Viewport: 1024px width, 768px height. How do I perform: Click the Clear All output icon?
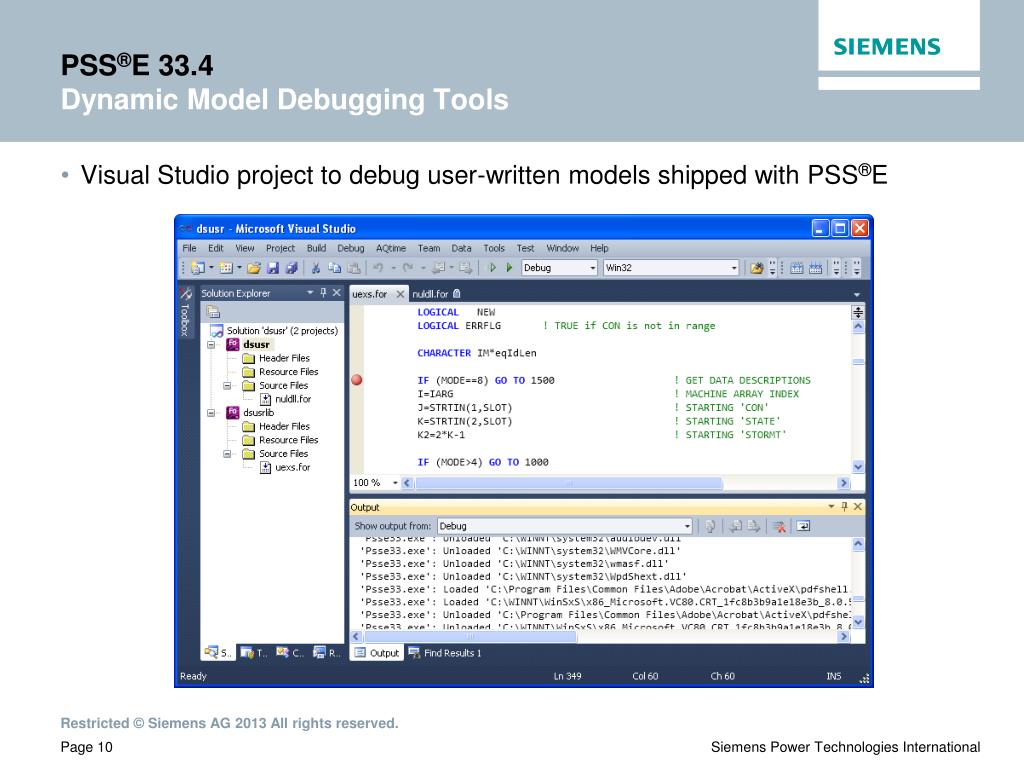click(x=779, y=526)
